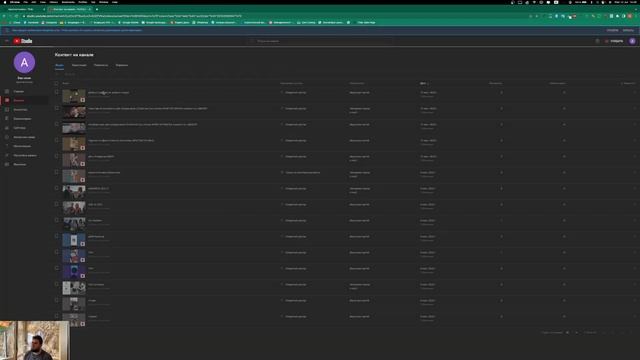Viewport: 640px width, 360px height.
Task: Switch to the Playlists content tab
Action: click(101, 65)
